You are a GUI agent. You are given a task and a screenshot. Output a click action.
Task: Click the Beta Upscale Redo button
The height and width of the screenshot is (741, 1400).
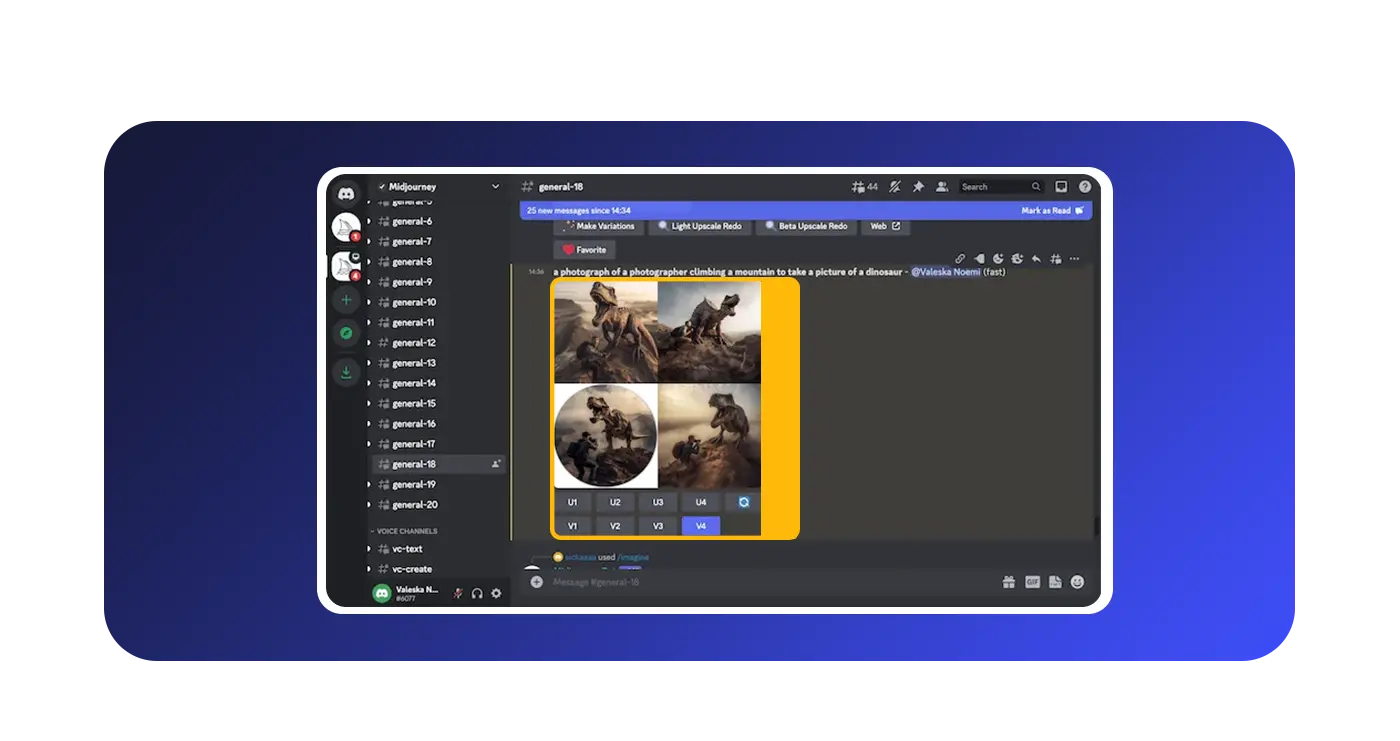tap(806, 226)
